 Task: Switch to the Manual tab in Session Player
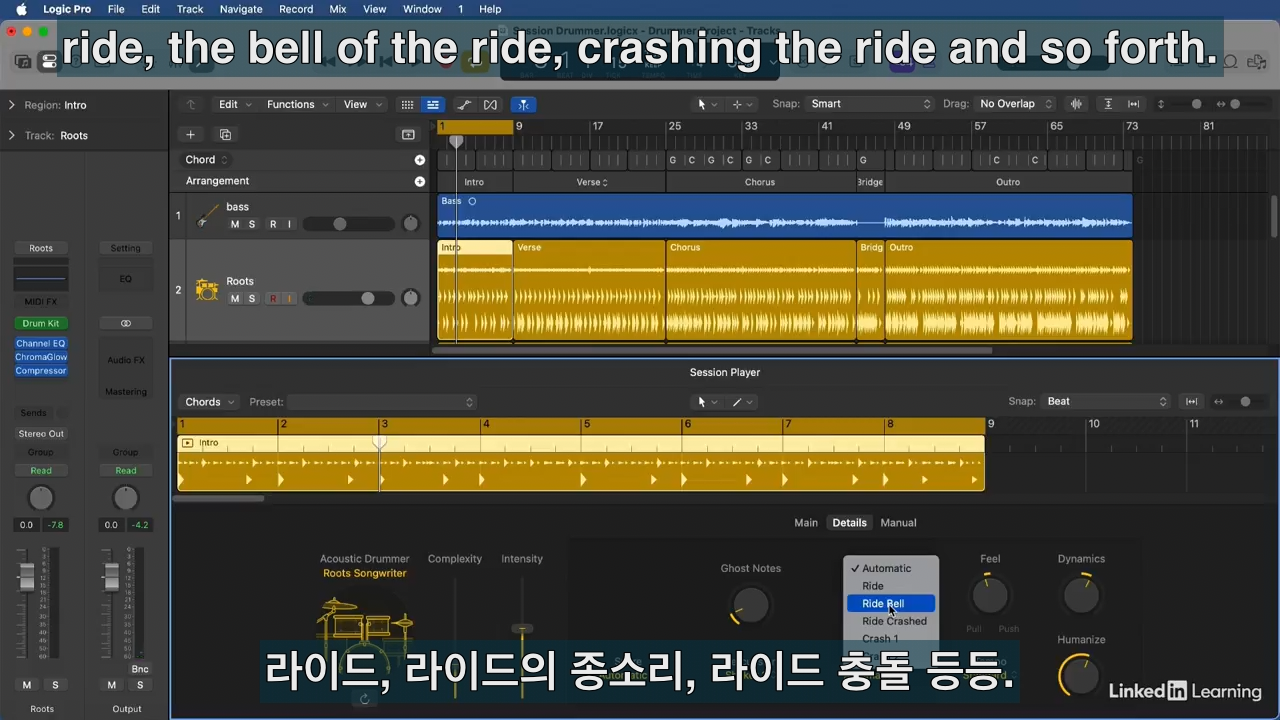pyautogui.click(x=898, y=523)
